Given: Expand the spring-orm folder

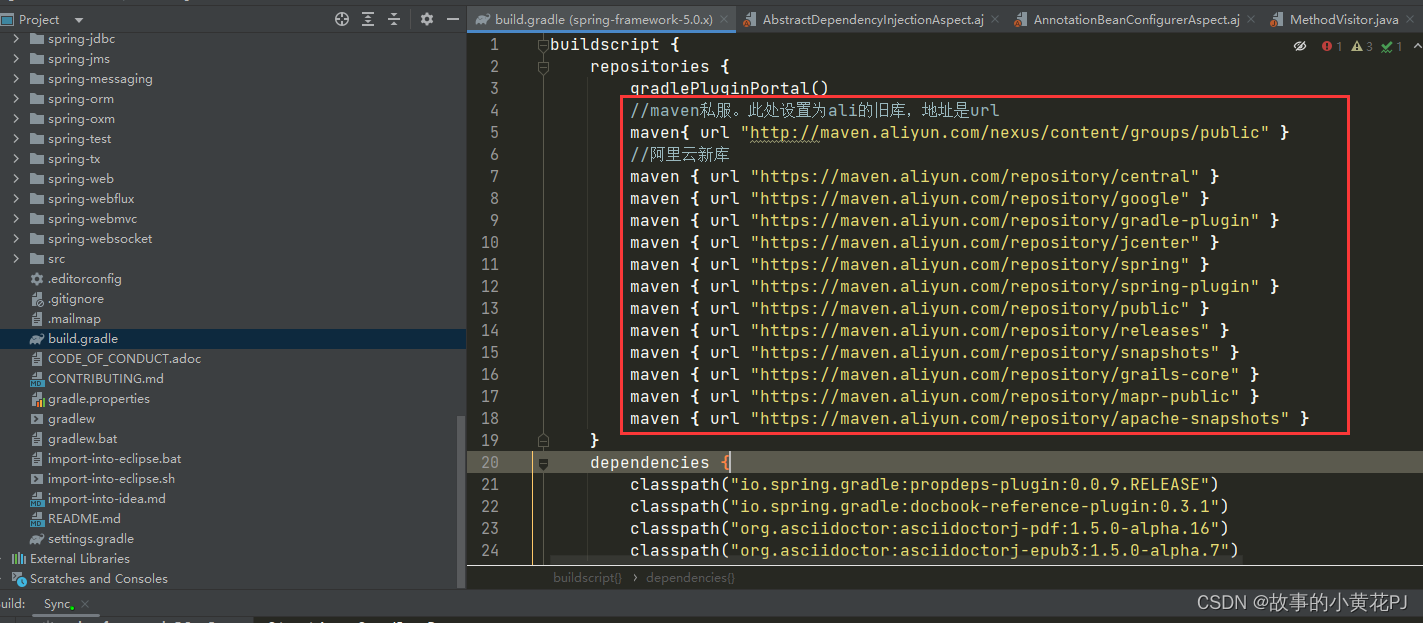Looking at the screenshot, I should point(16,99).
